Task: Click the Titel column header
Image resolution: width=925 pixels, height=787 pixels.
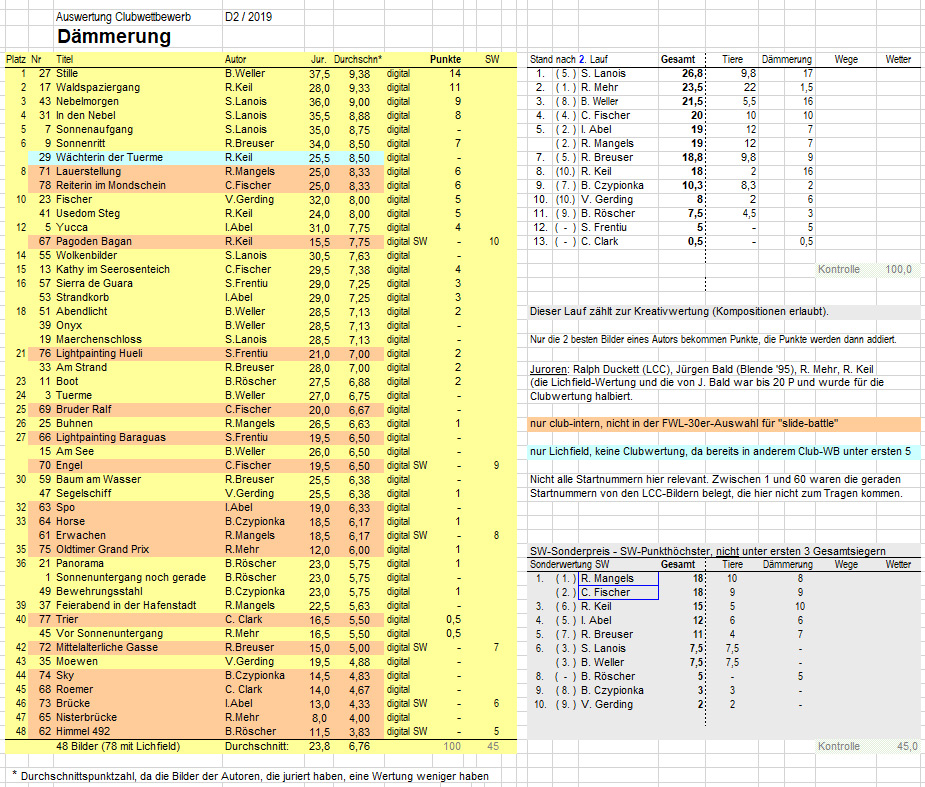Action: click(65, 60)
